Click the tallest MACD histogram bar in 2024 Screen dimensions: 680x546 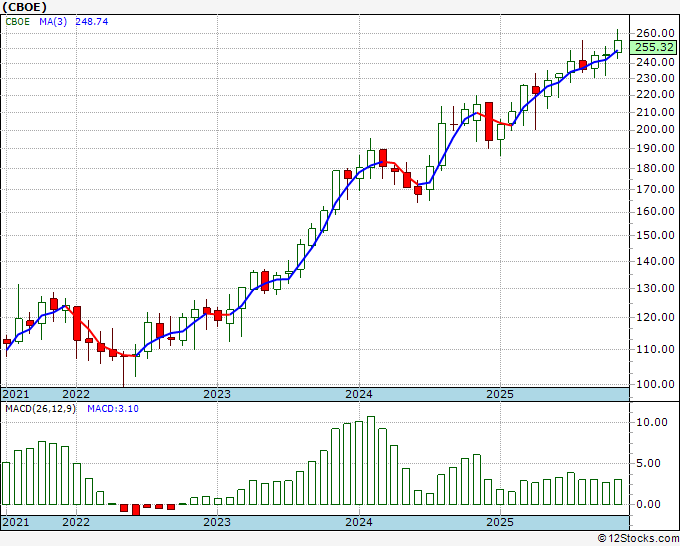[371, 460]
